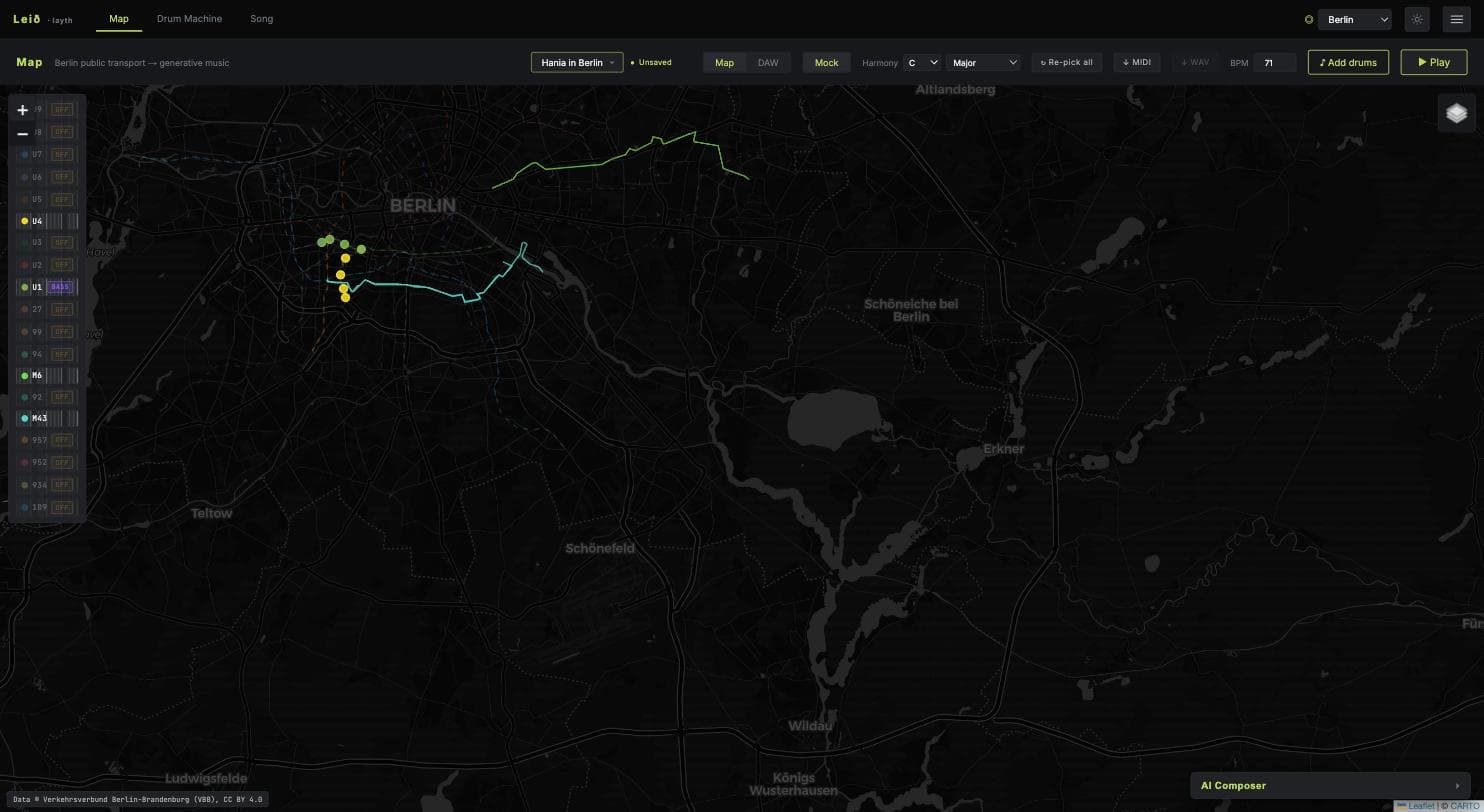Click the U6 line color dot
Screen dimensions: 1484x812
click(25, 177)
